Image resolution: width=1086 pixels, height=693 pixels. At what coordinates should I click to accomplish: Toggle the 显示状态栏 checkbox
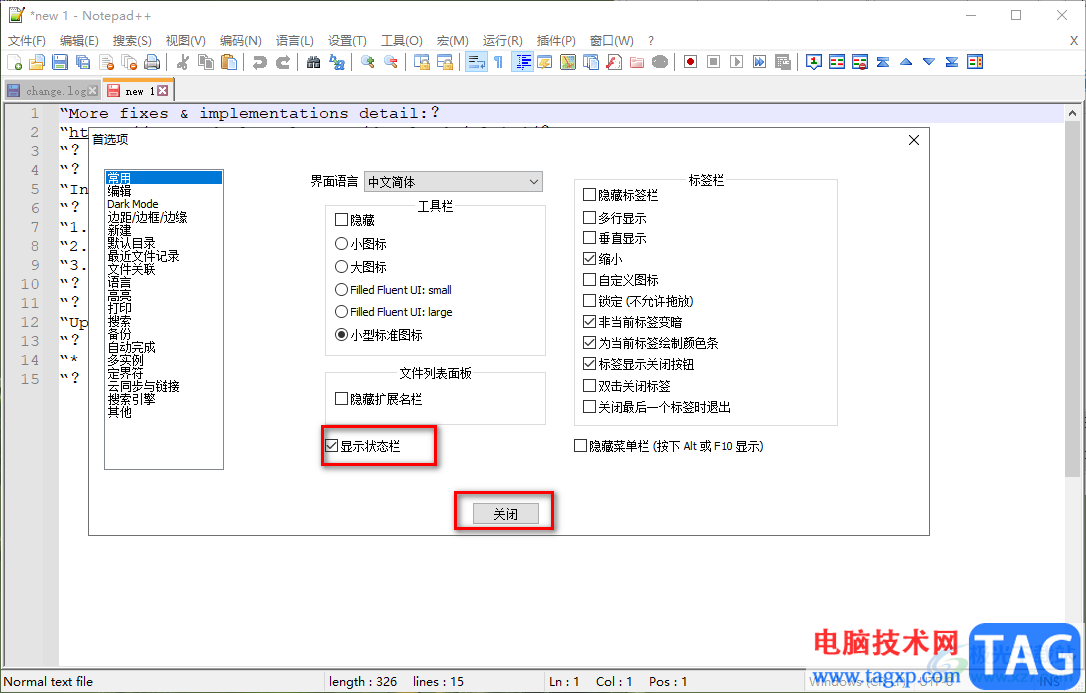(332, 446)
